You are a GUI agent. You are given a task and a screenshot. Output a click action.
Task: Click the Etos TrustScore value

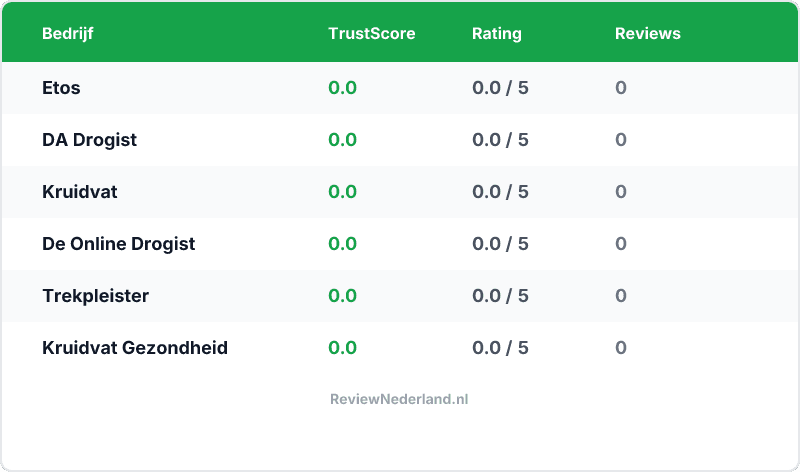[342, 88]
